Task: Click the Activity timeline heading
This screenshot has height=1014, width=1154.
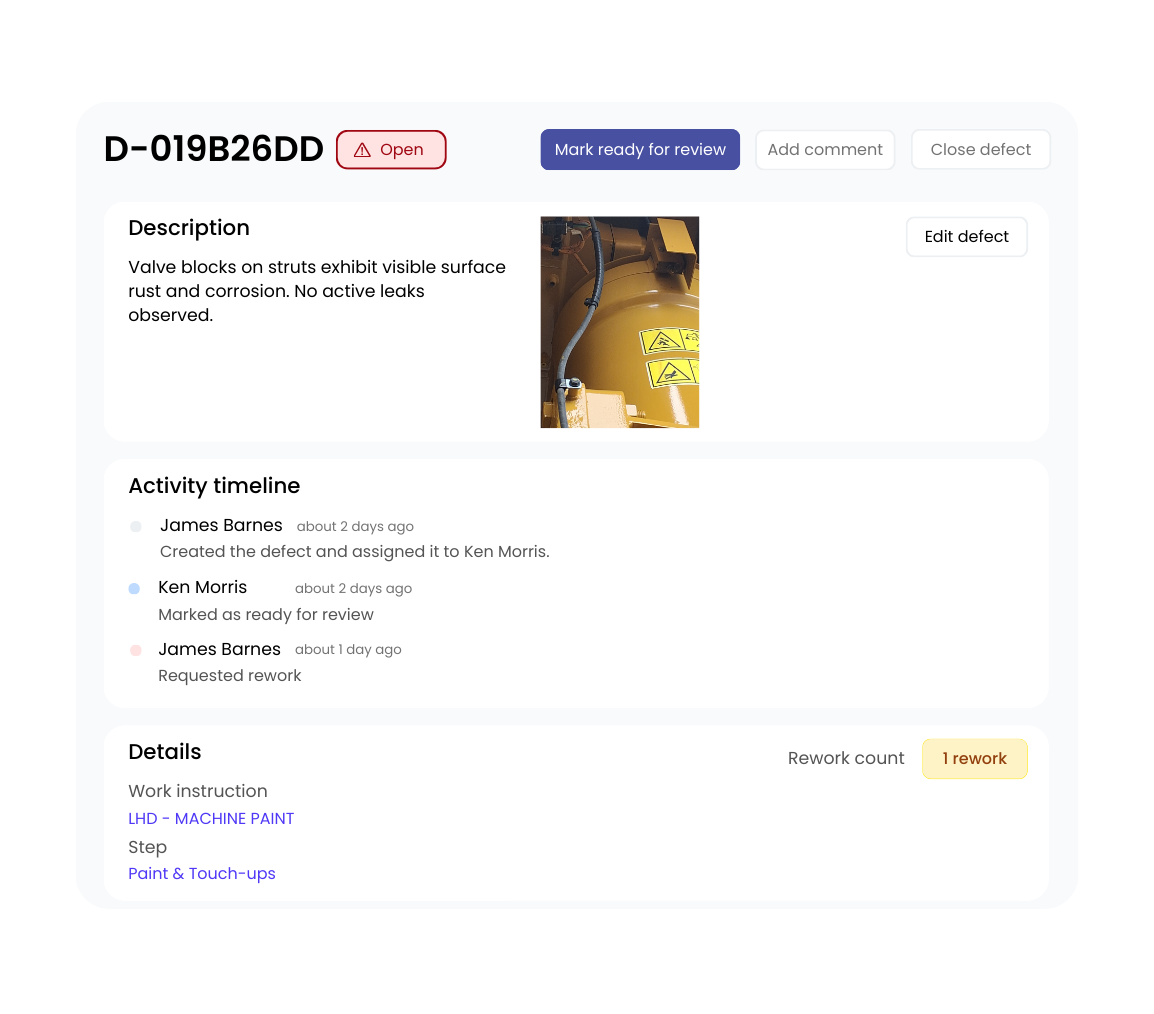Action: (214, 486)
